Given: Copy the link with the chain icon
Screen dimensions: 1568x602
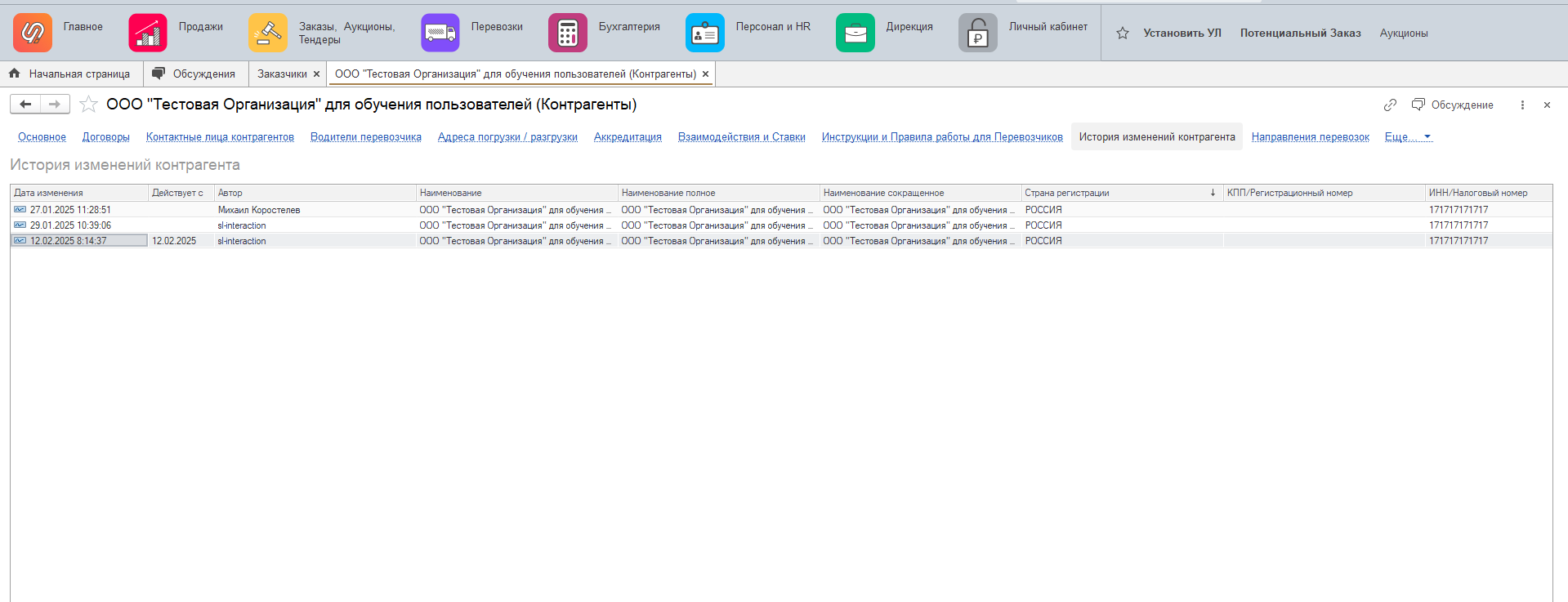Looking at the screenshot, I should point(1390,105).
